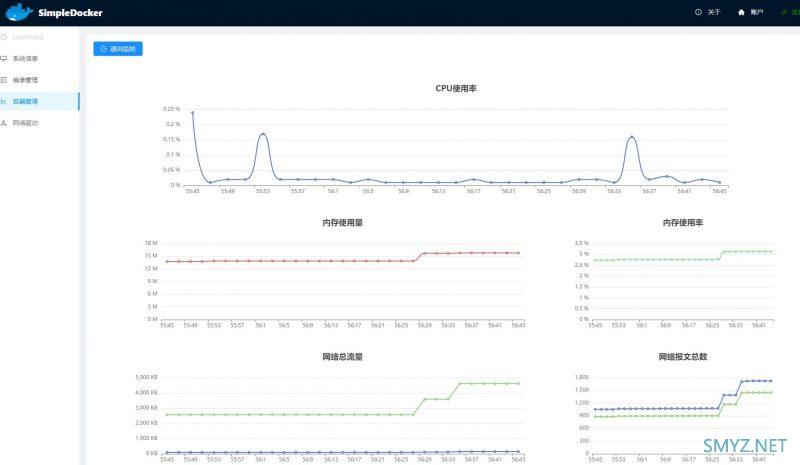
Task: Click the blue 退出监控 button
Action: (118, 49)
